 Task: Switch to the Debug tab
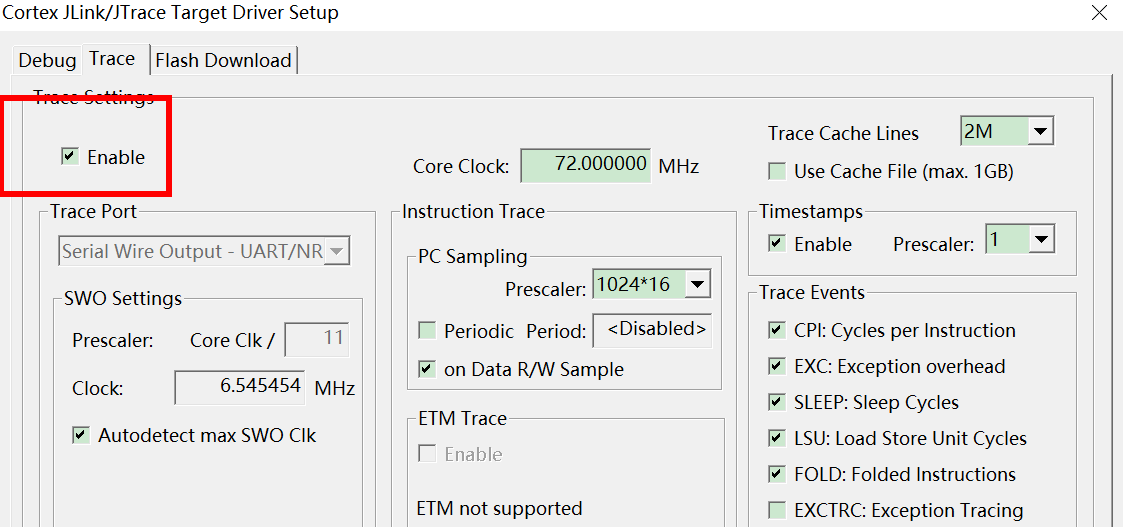[47, 60]
